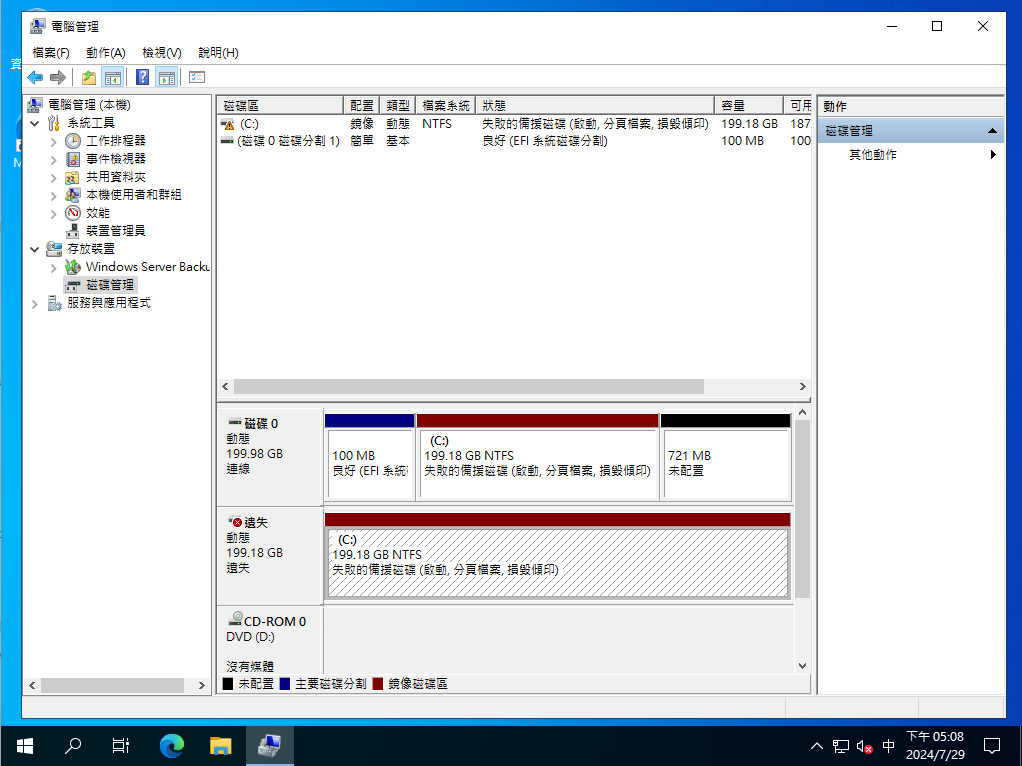Viewport: 1022px width, 766px height.
Task: Click the volume list scroll right arrow
Action: click(x=802, y=387)
